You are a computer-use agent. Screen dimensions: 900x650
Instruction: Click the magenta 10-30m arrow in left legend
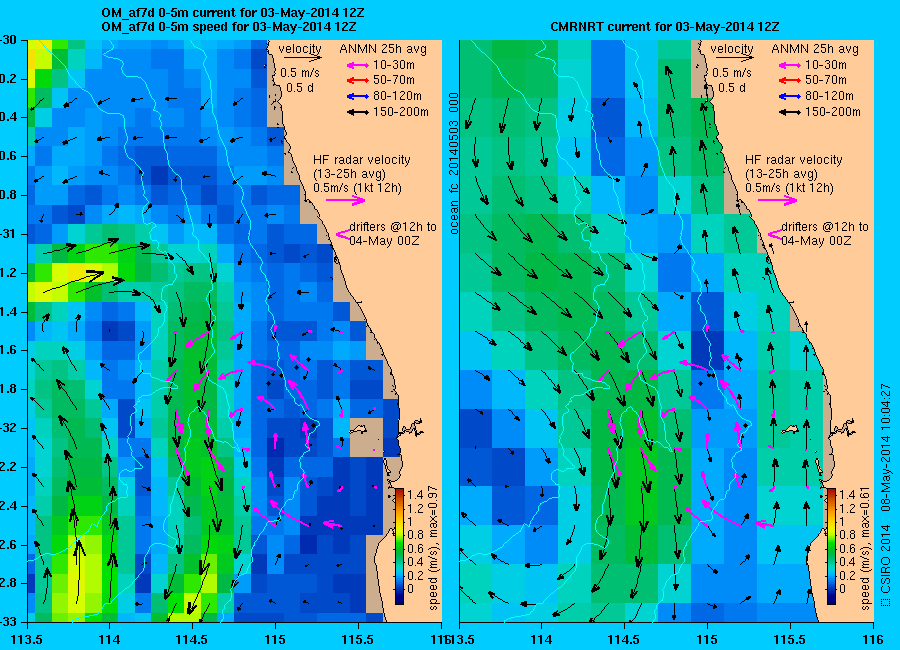[357, 65]
